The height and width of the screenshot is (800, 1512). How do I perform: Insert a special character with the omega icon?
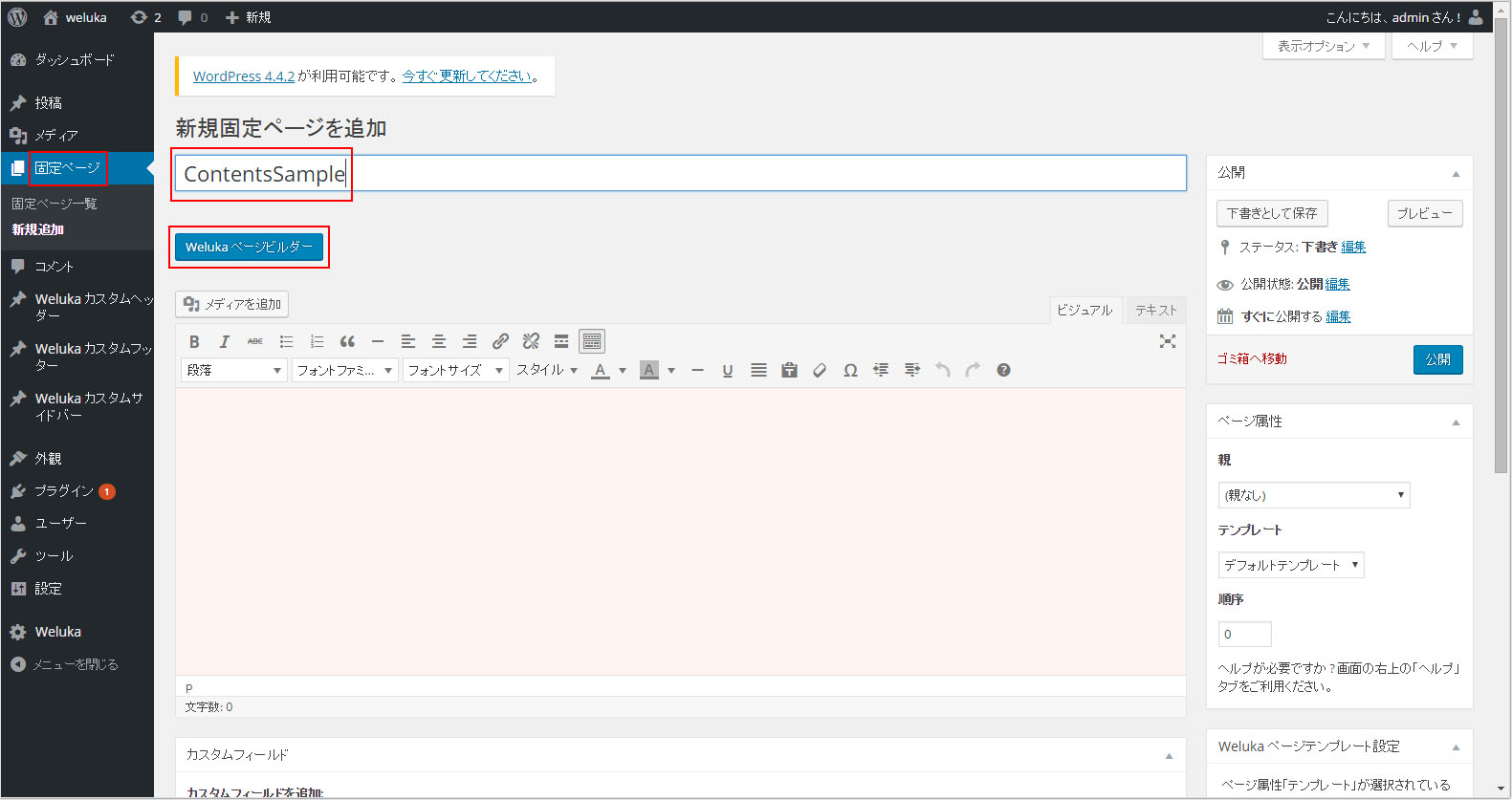pyautogui.click(x=850, y=371)
